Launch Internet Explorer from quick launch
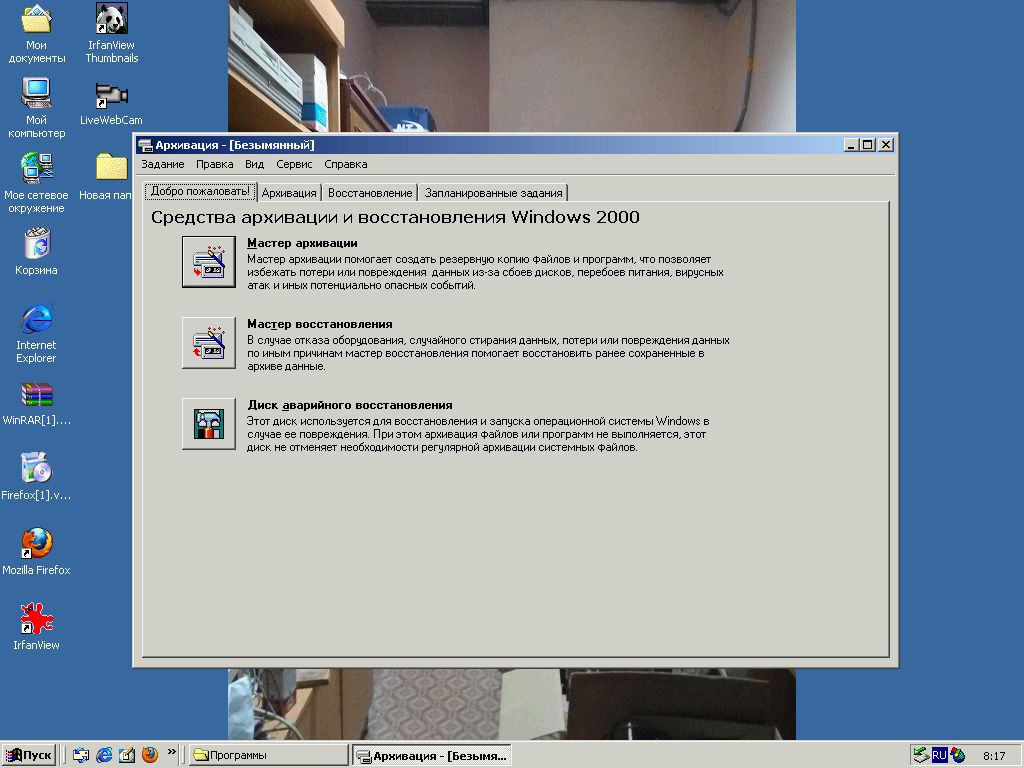 104,755
